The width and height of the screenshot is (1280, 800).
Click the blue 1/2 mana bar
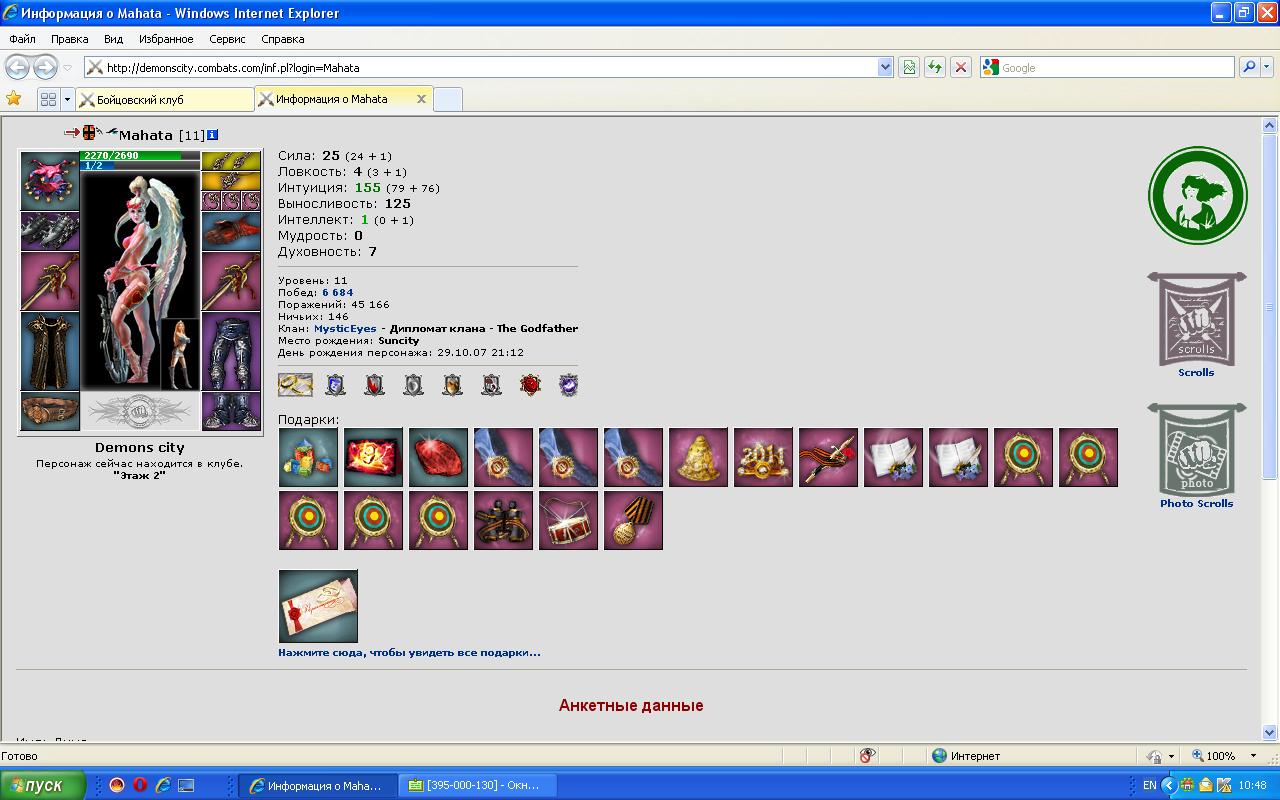click(140, 165)
